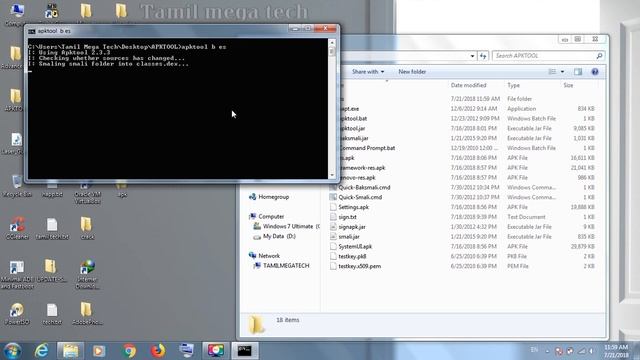Click the volume icon in system tray

tap(591, 351)
